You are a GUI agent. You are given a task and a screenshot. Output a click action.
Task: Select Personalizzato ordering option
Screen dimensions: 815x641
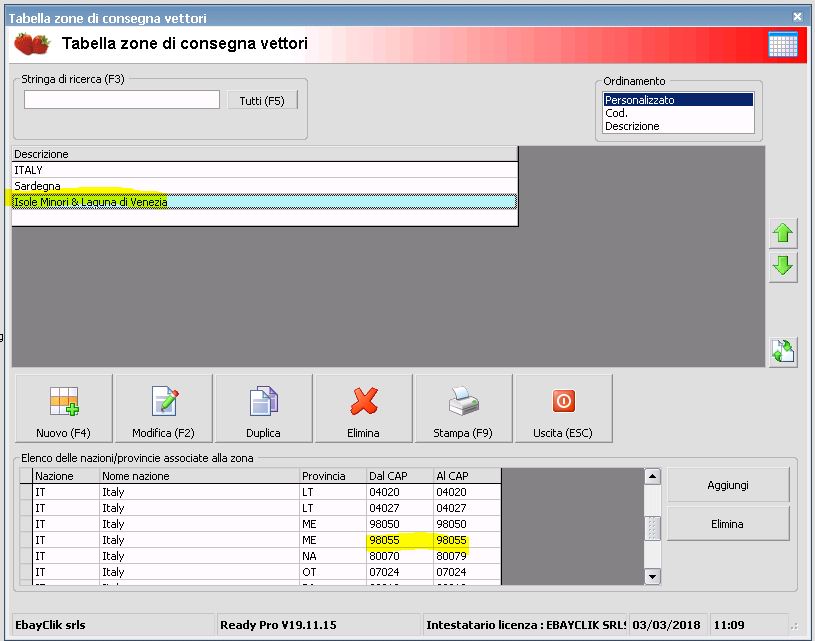click(x=678, y=100)
